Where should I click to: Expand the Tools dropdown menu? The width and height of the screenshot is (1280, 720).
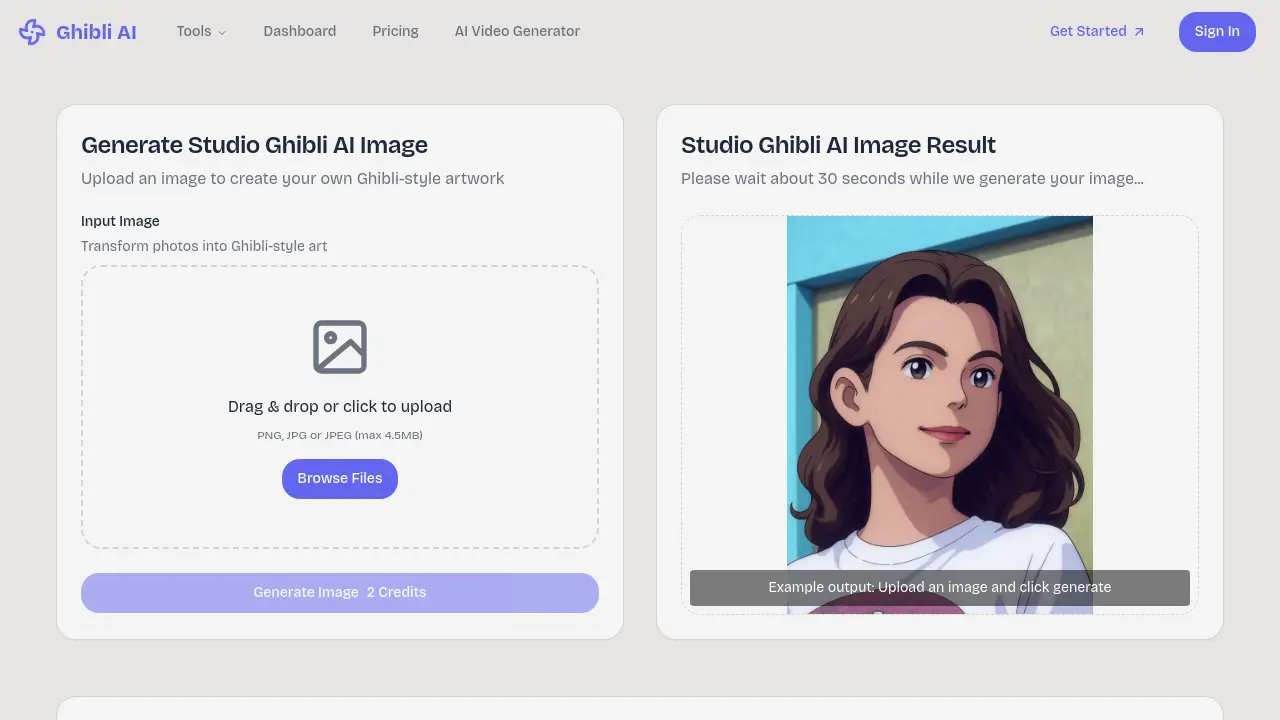click(200, 31)
